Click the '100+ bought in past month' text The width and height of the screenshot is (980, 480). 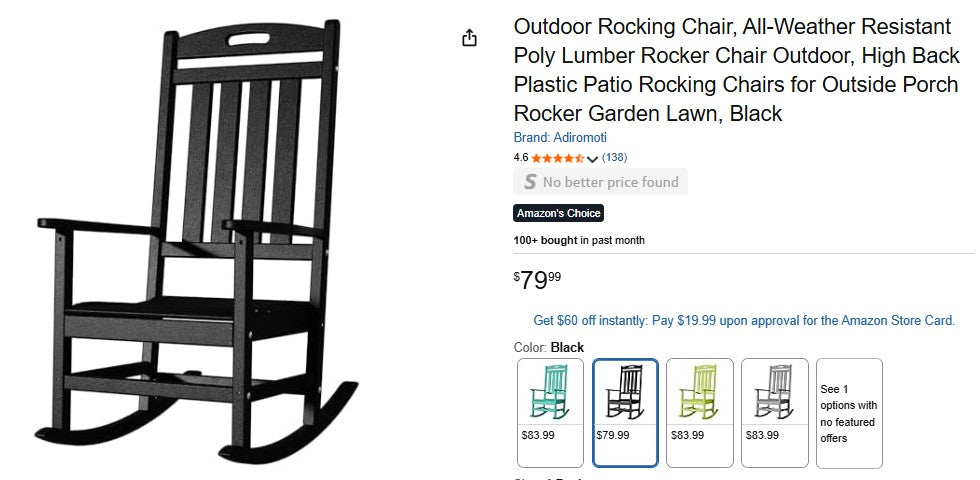579,241
